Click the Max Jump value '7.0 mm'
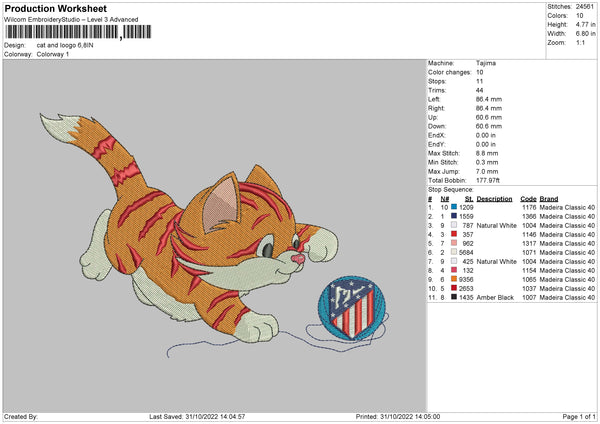Viewport: 600px width, 424px height. pyautogui.click(x=487, y=171)
